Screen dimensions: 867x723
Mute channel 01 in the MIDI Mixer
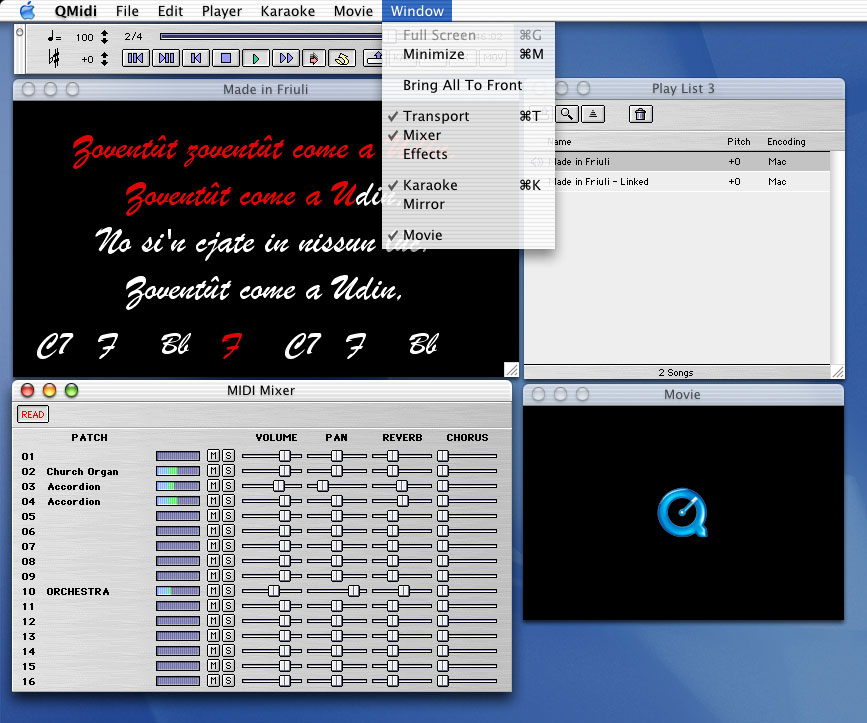[213, 456]
